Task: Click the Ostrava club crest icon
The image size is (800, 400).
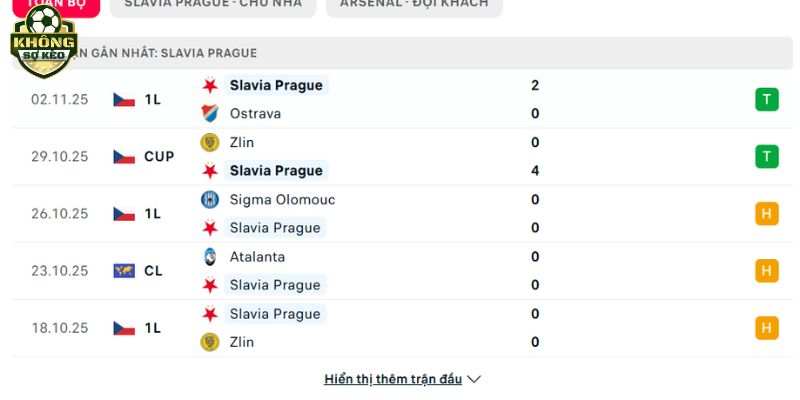Action: (x=210, y=113)
